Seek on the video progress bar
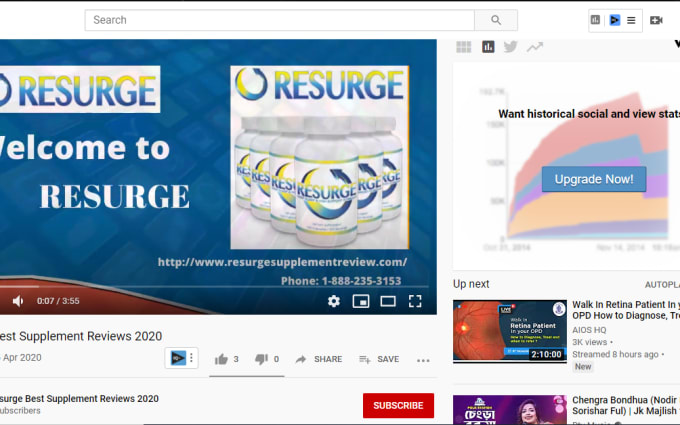This screenshot has width=680, height=425. [x=215, y=287]
